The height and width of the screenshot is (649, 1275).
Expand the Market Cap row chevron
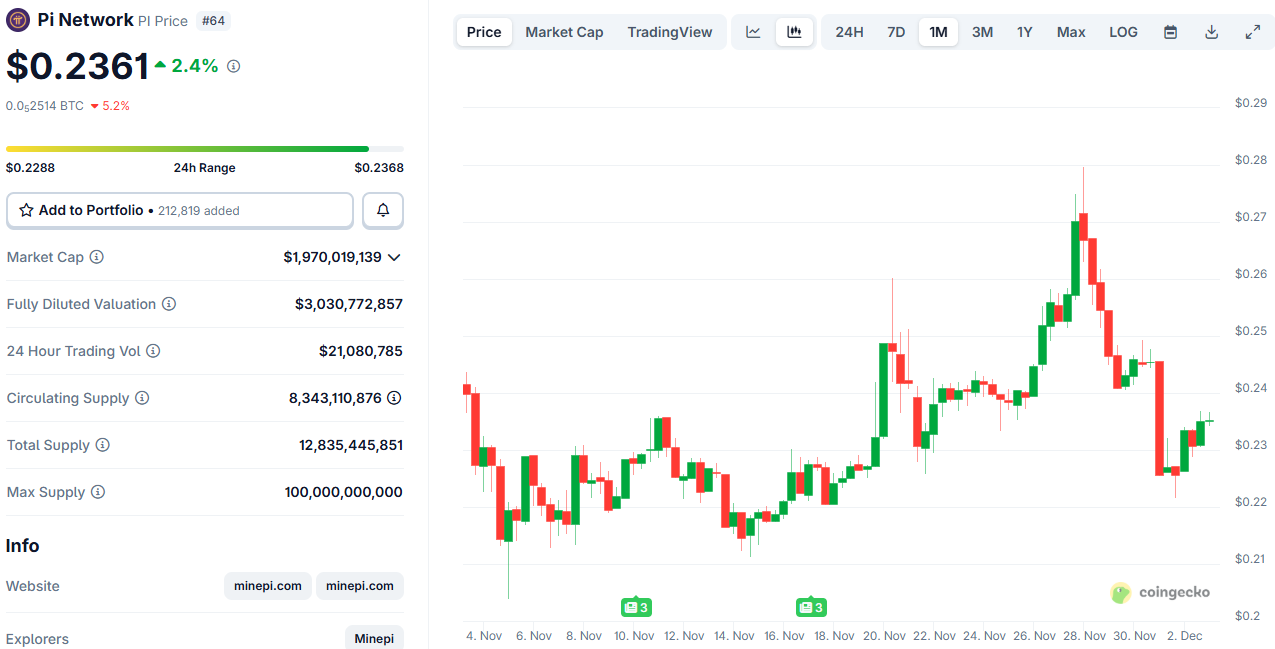[x=394, y=257]
